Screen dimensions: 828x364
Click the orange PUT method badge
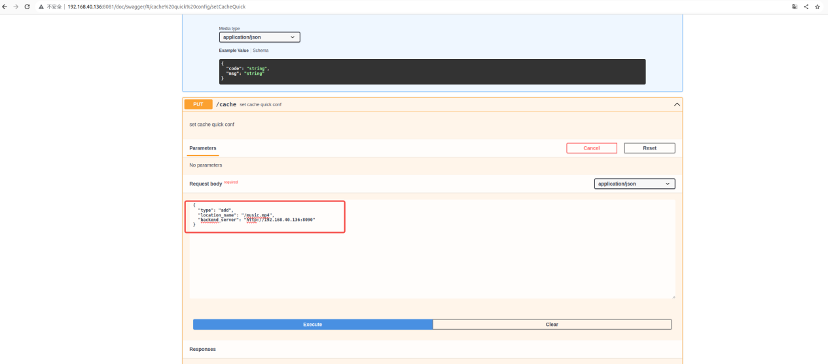(x=198, y=105)
